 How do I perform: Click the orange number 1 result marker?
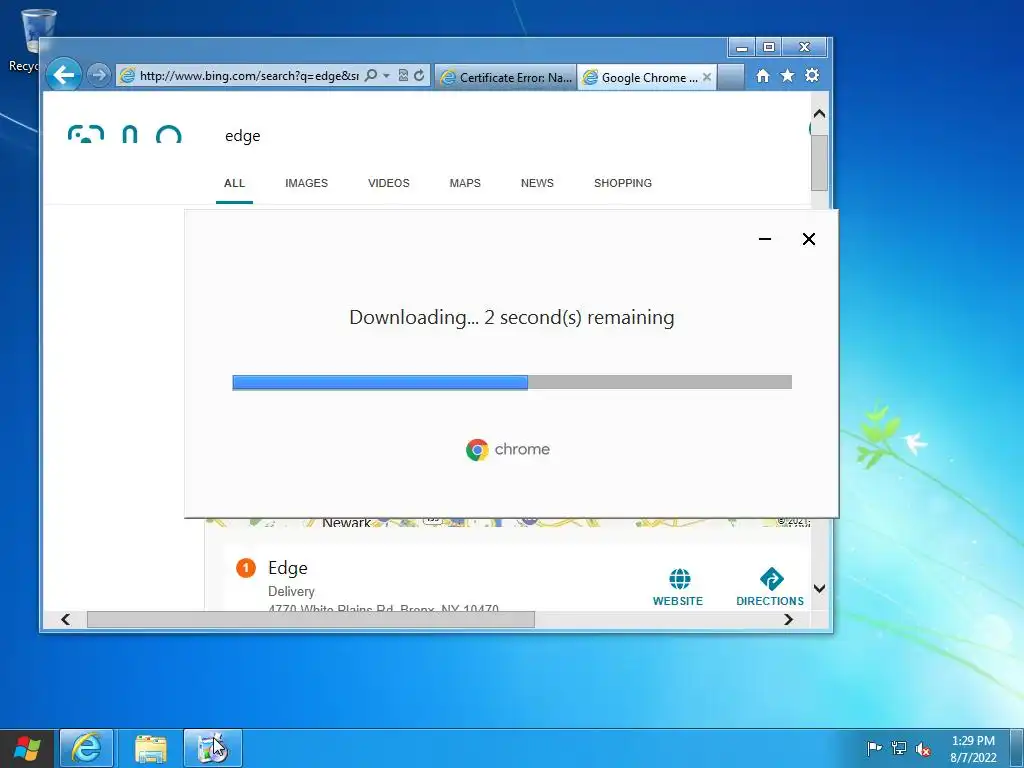(x=246, y=568)
